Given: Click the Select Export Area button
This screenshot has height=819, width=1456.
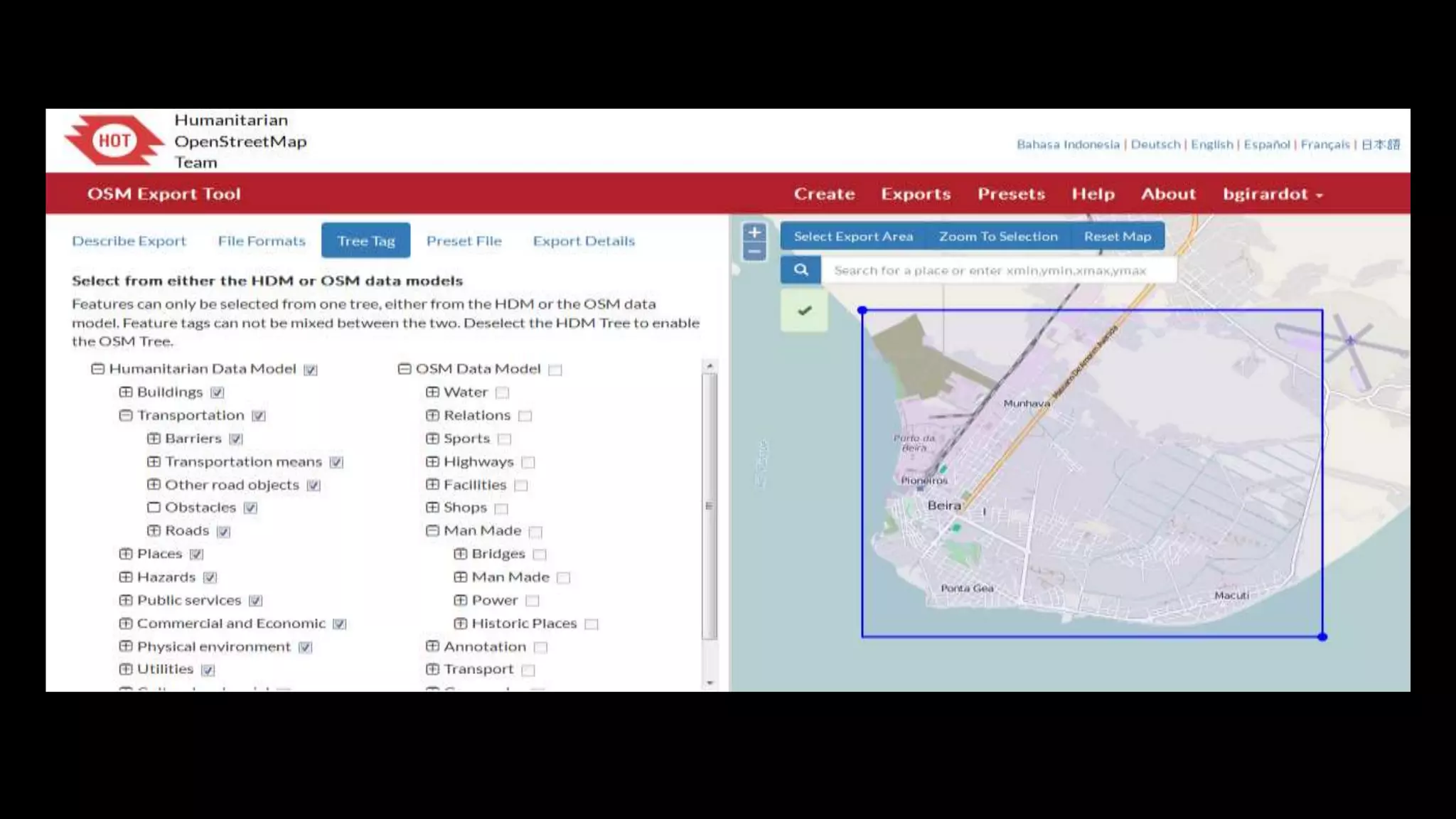Looking at the screenshot, I should (853, 237).
